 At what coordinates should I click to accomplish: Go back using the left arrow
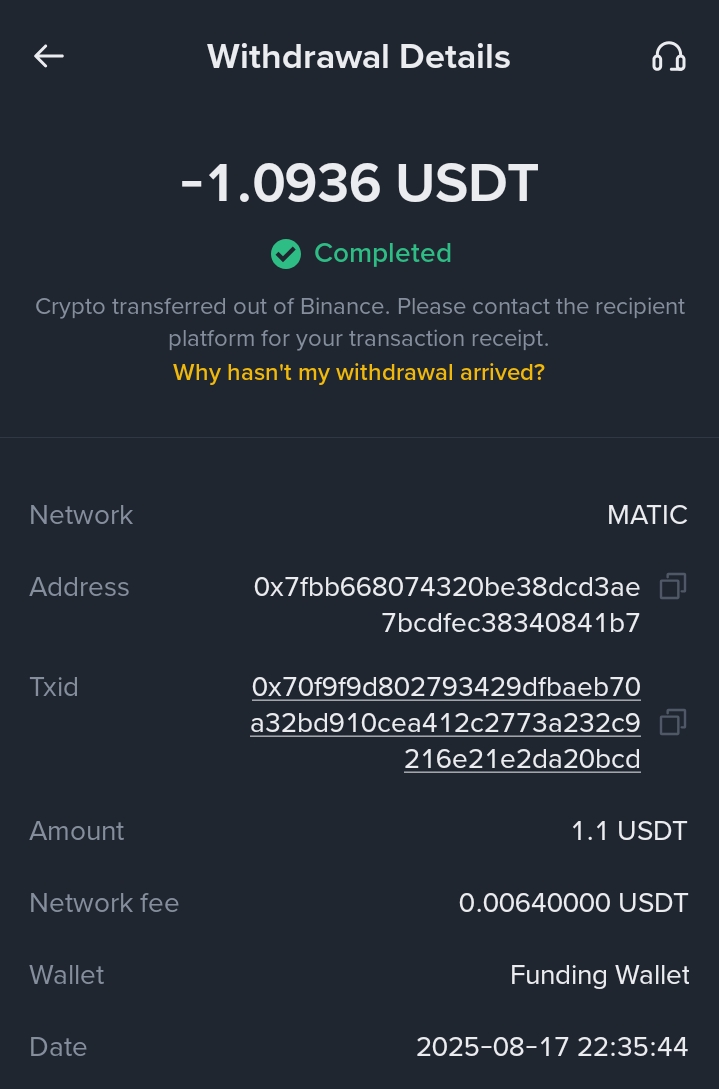[49, 57]
